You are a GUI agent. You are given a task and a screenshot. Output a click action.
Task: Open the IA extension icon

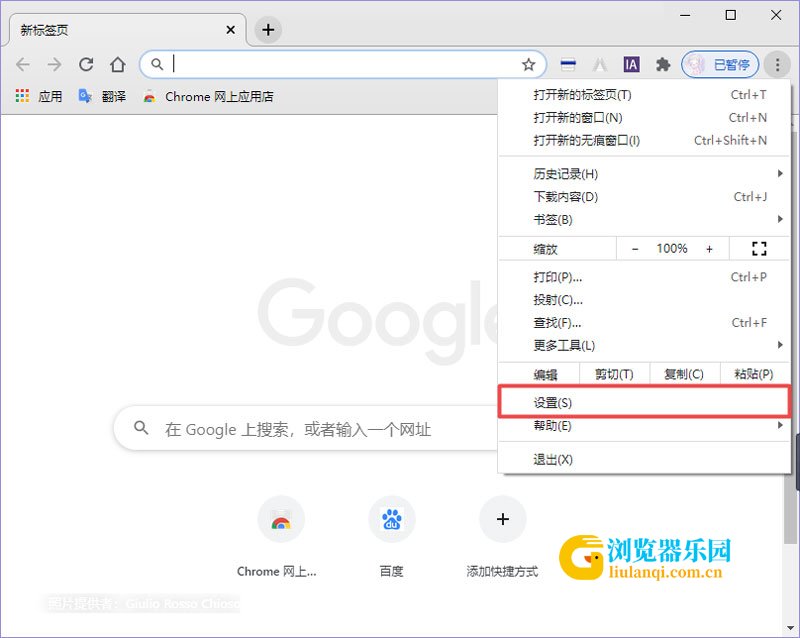(632, 64)
